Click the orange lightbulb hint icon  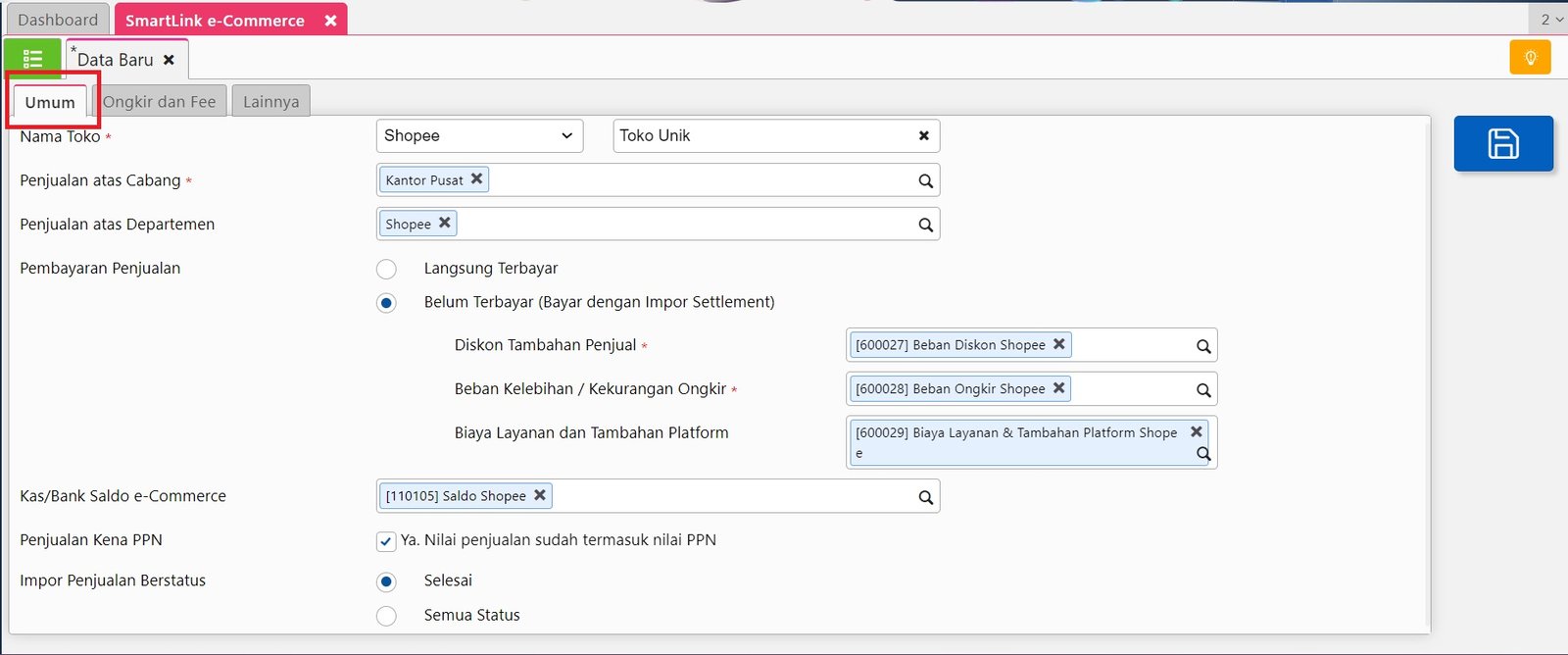click(1530, 58)
